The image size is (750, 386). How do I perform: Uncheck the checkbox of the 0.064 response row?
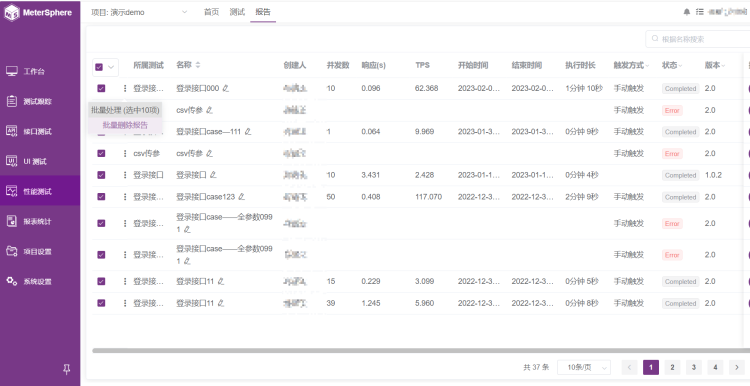tap(101, 133)
